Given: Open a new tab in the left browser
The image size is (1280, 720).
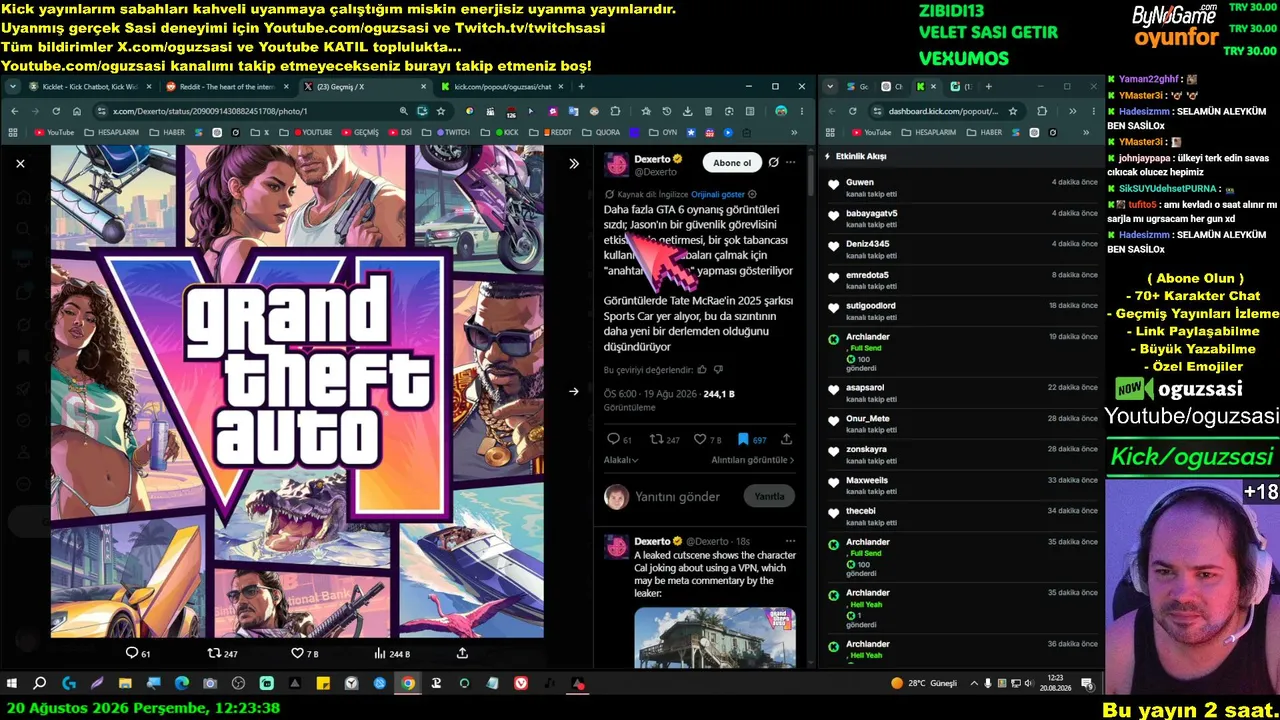Looking at the screenshot, I should pos(581,87).
